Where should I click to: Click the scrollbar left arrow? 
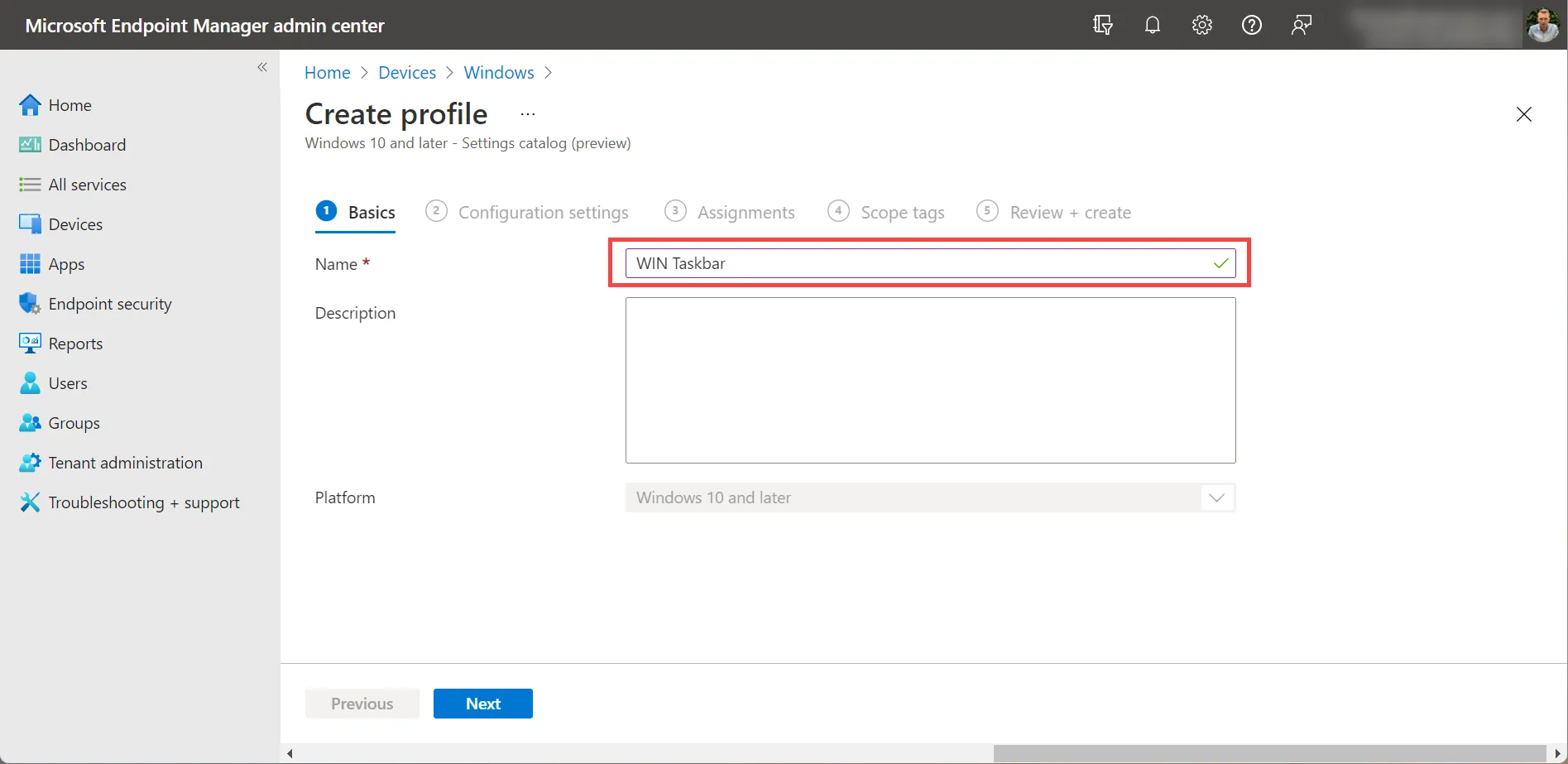click(x=290, y=753)
